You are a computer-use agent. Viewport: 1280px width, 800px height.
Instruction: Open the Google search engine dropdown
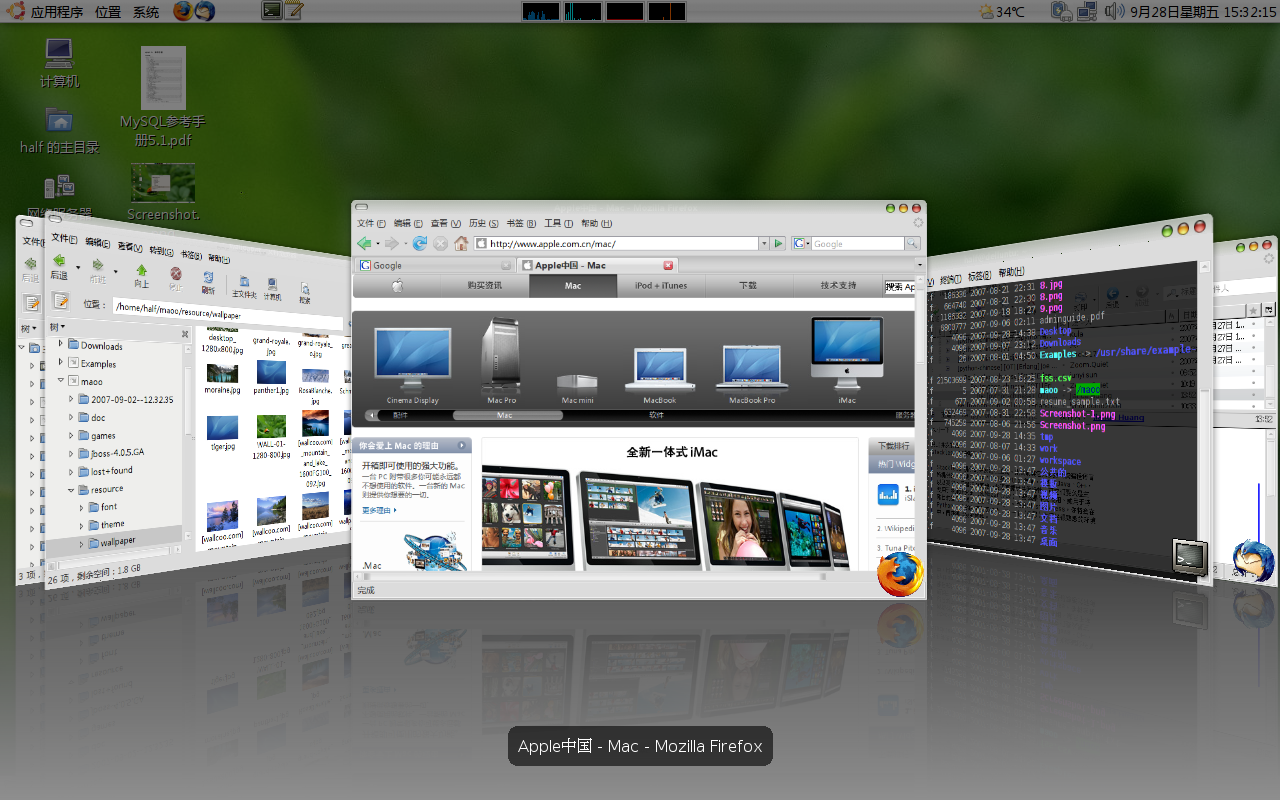tap(800, 243)
